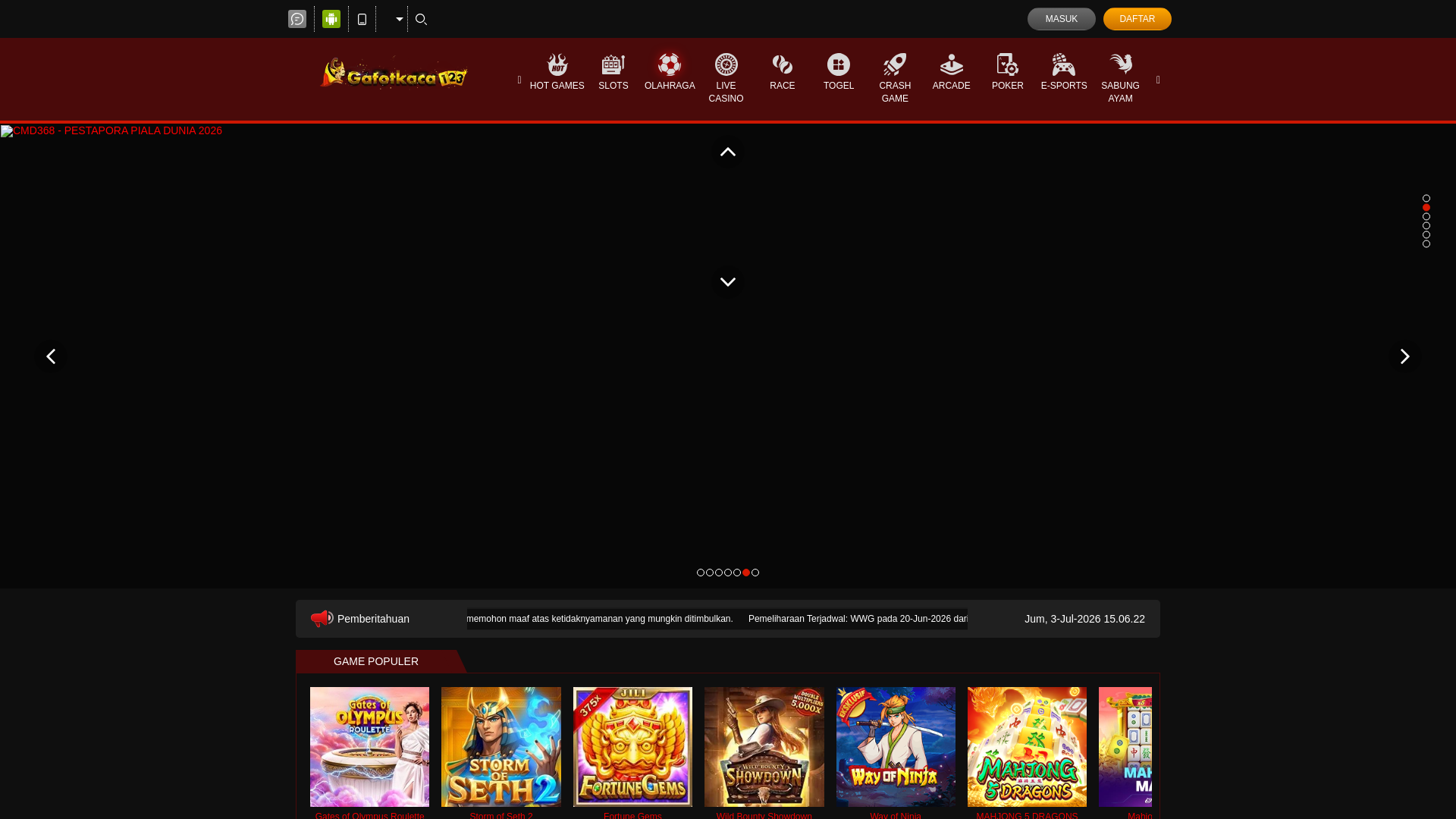Open the live chat icon

pos(297,19)
